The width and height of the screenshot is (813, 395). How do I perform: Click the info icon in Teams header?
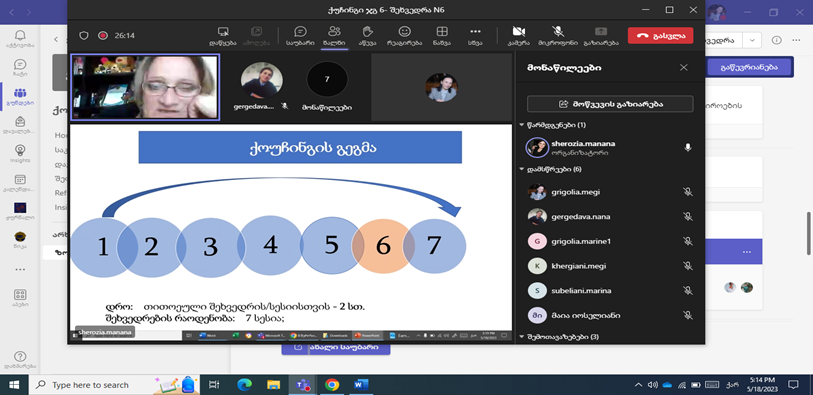click(x=776, y=40)
